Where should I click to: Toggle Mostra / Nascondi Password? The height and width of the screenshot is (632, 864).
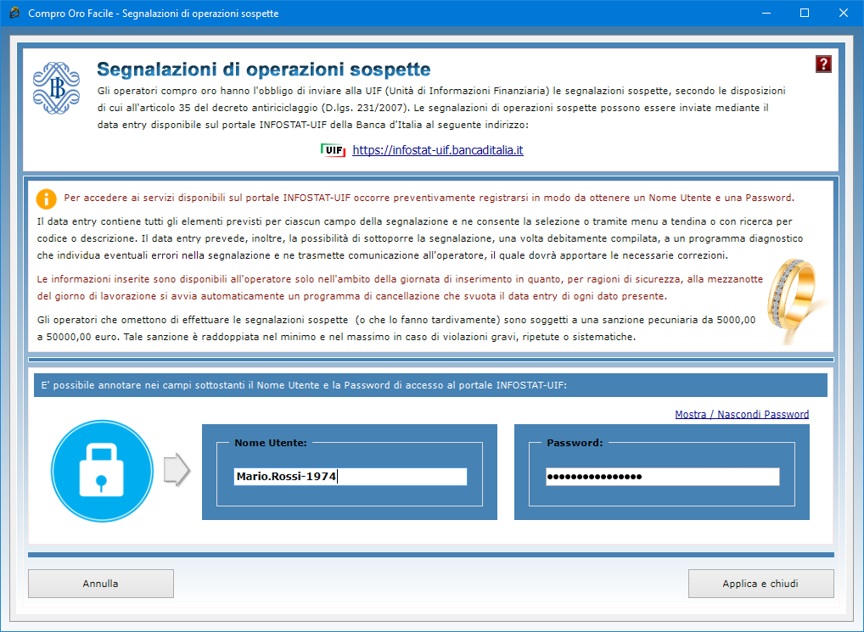(741, 414)
